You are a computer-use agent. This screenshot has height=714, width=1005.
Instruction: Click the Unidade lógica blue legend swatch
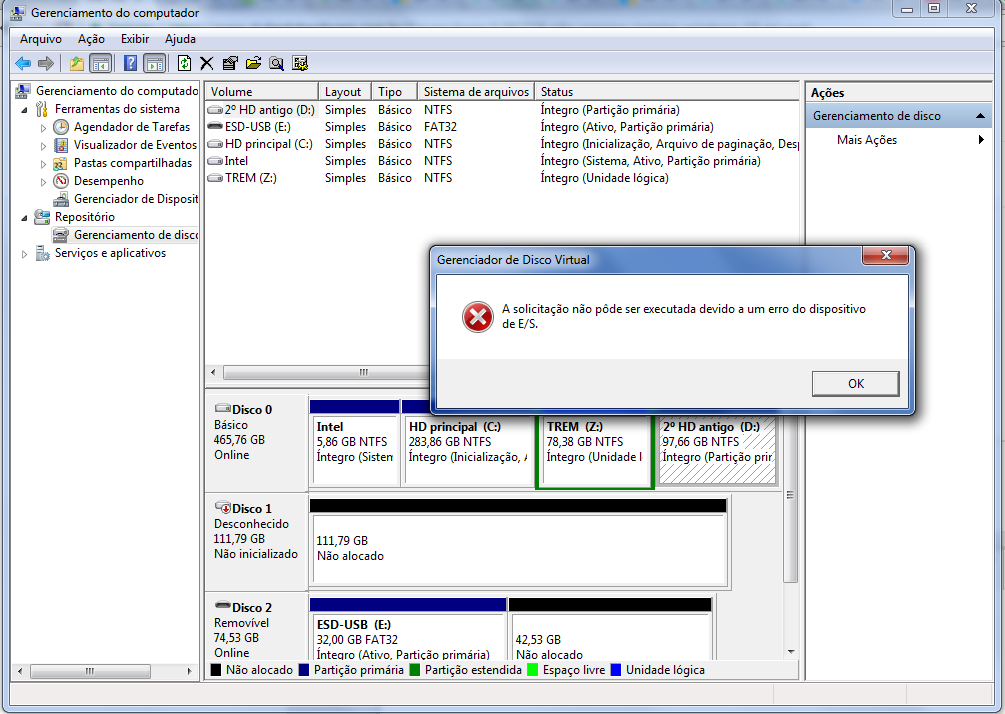(x=616, y=670)
